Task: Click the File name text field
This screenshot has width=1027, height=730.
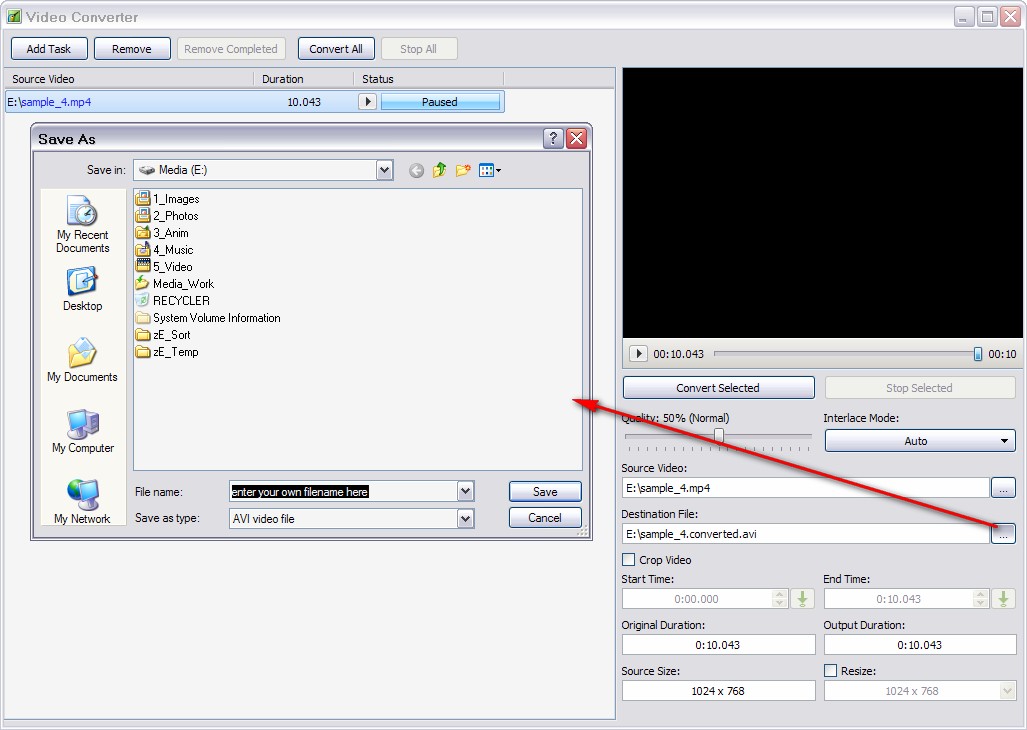Action: coord(342,492)
